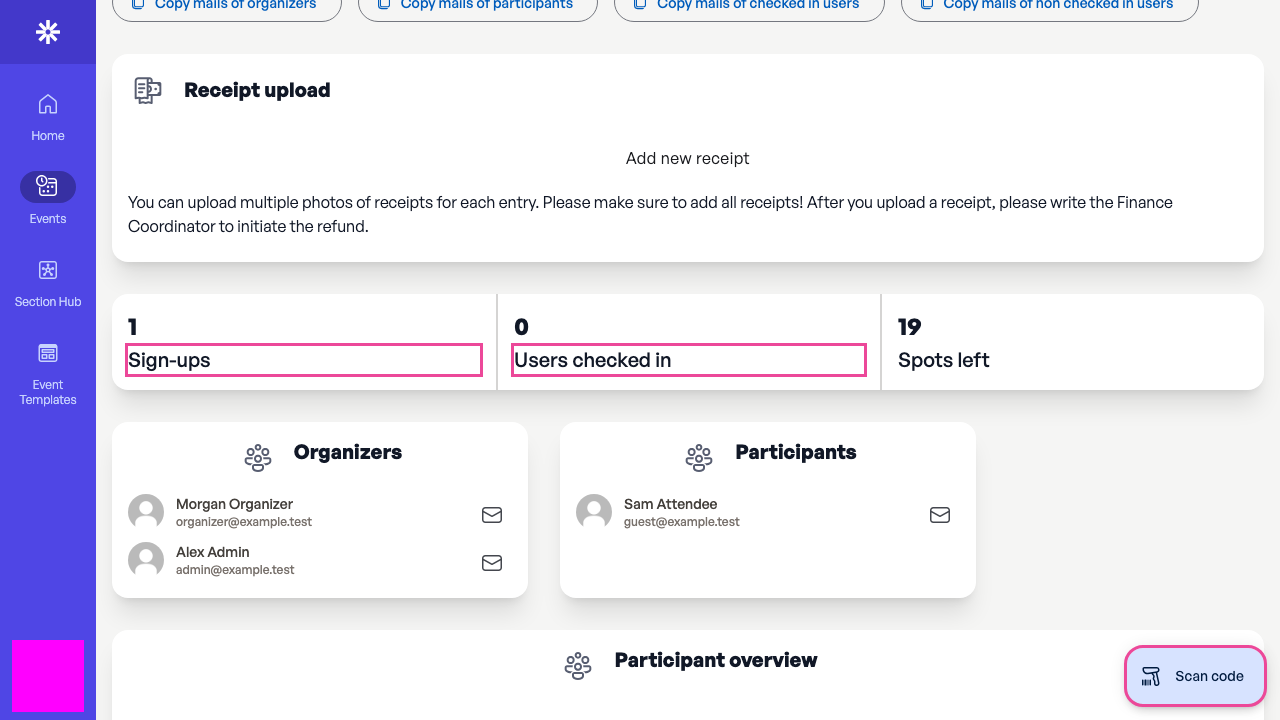Click Sam Attendee's avatar

(x=594, y=512)
